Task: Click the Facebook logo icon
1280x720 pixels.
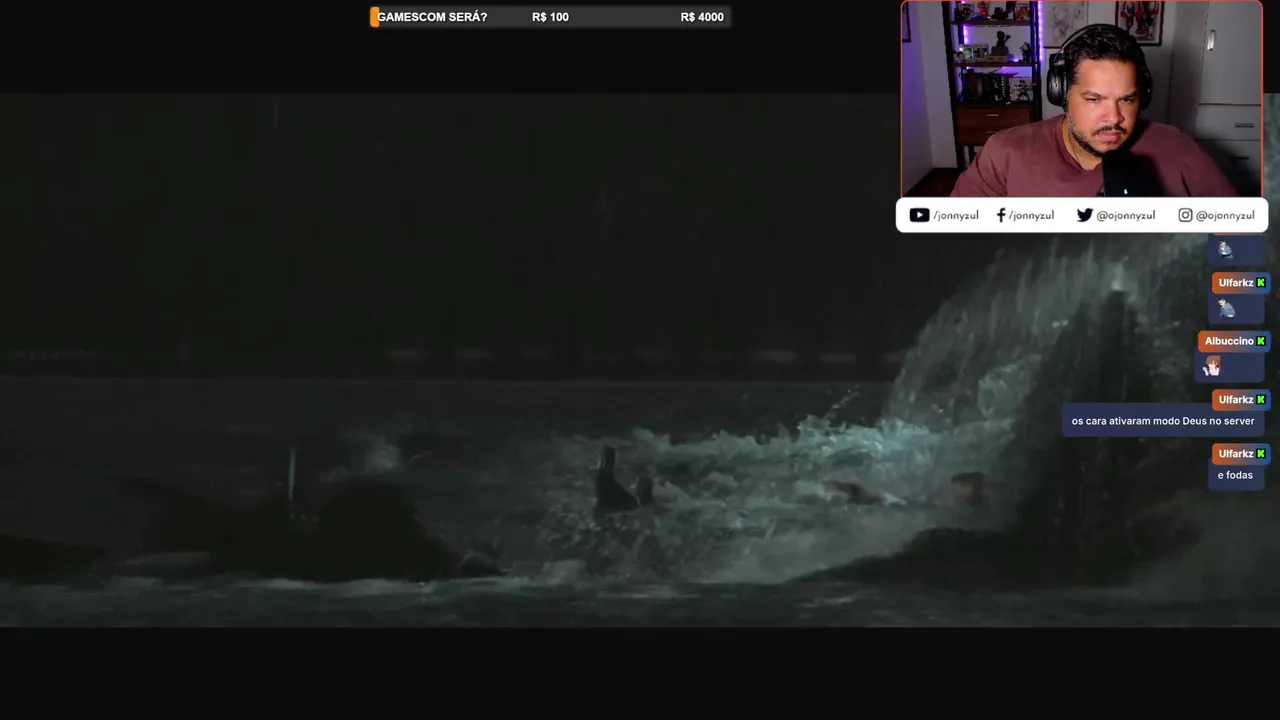Action: pos(1001,215)
